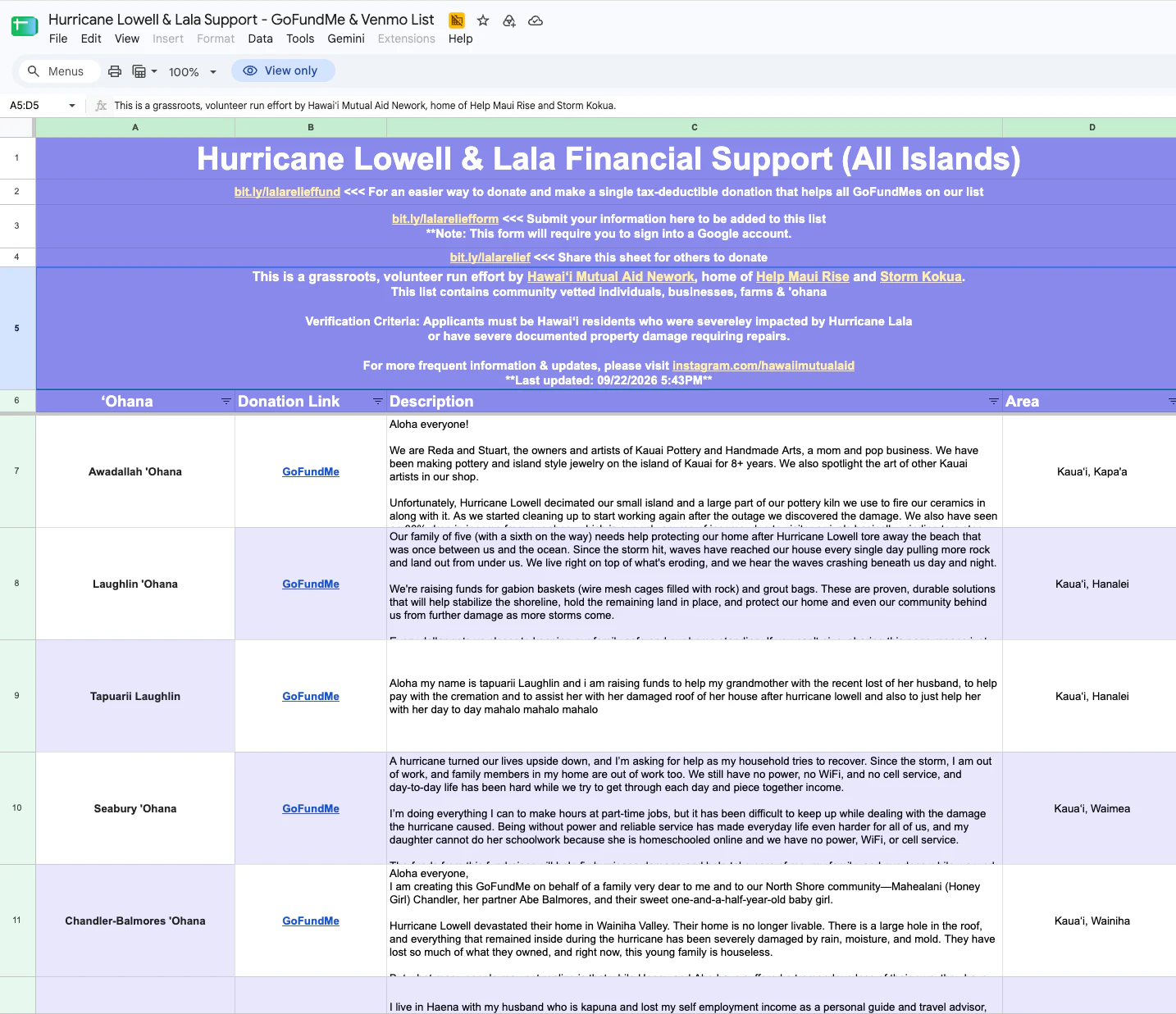Open the GoFundMe link for Awadallah 'Ohana
This screenshot has height=1014, width=1176.
[x=311, y=472]
